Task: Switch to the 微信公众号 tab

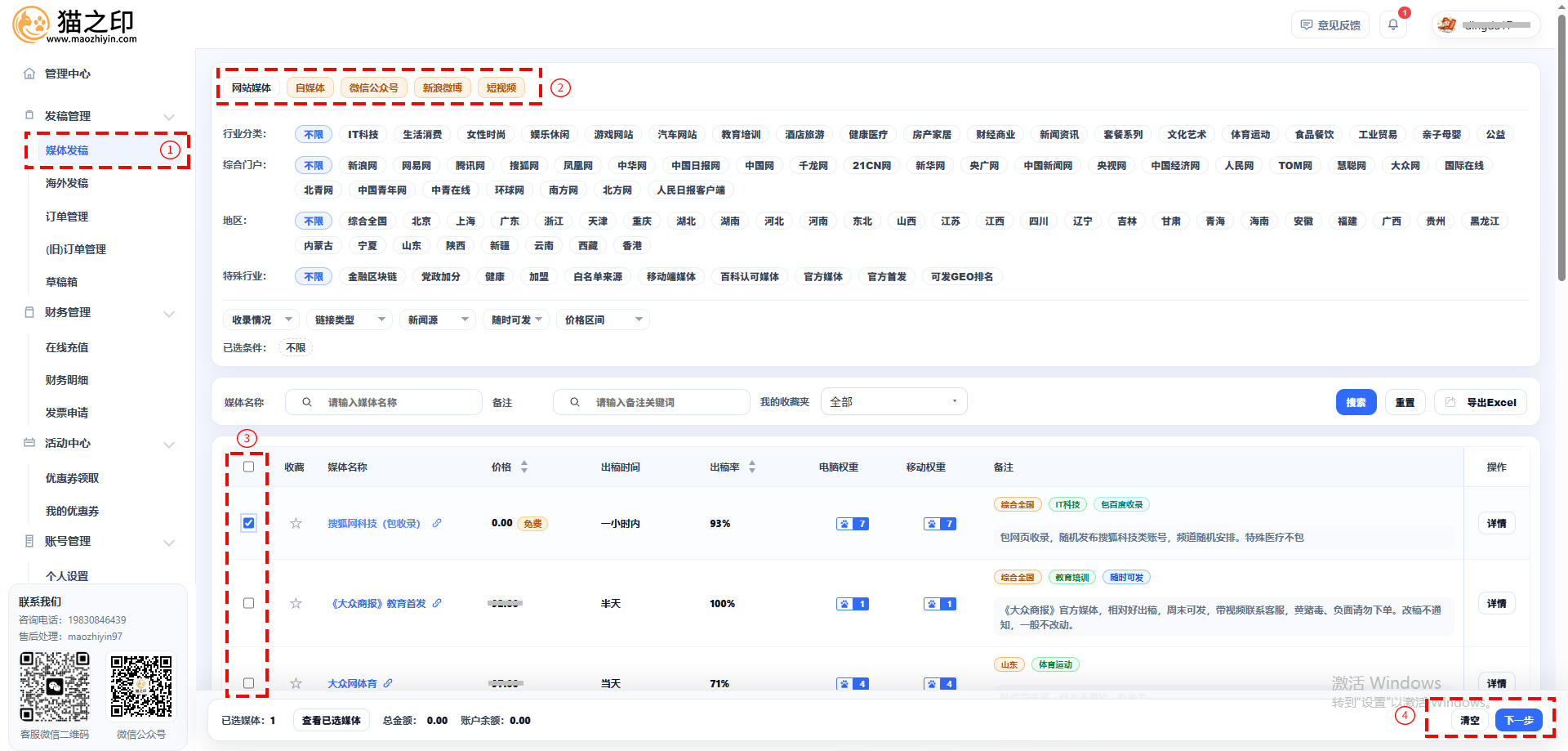Action: (x=373, y=88)
